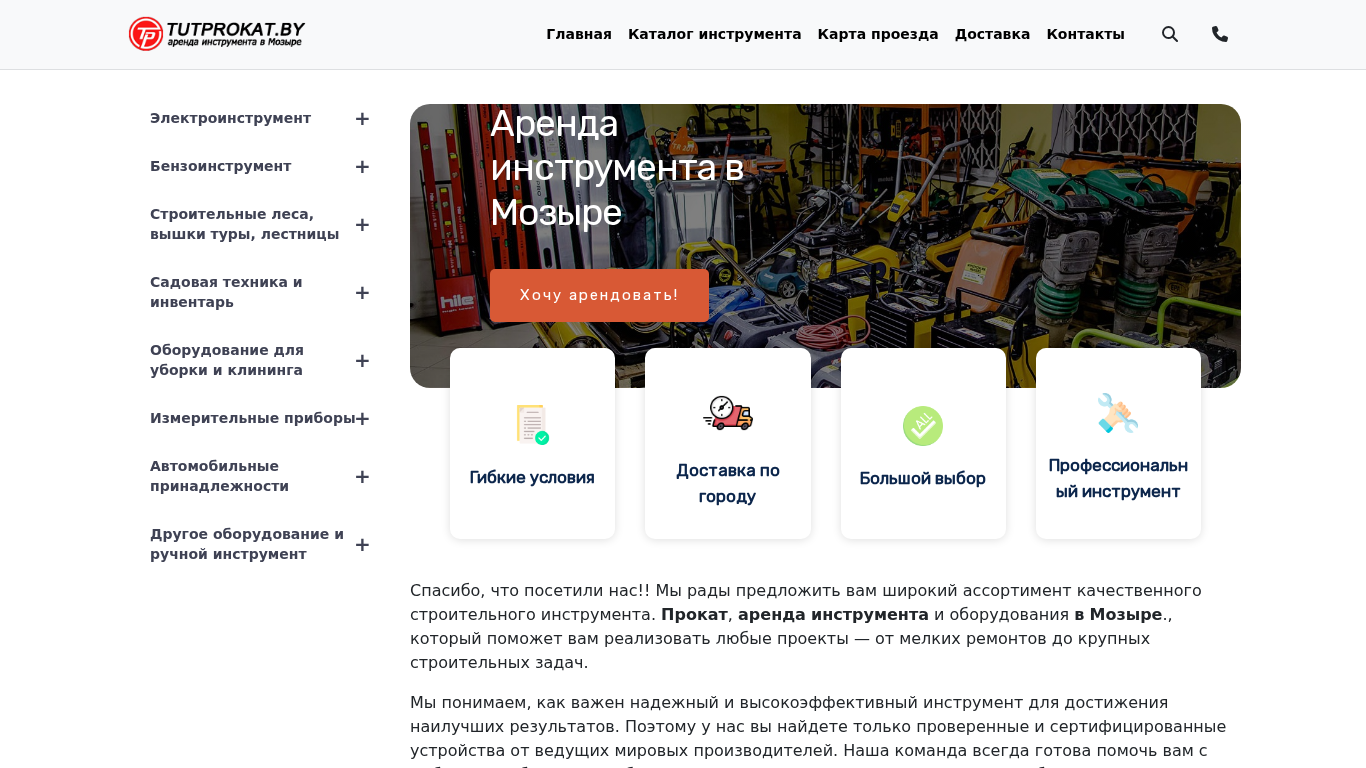Click the bold text в Мозыре

[x=1118, y=615]
